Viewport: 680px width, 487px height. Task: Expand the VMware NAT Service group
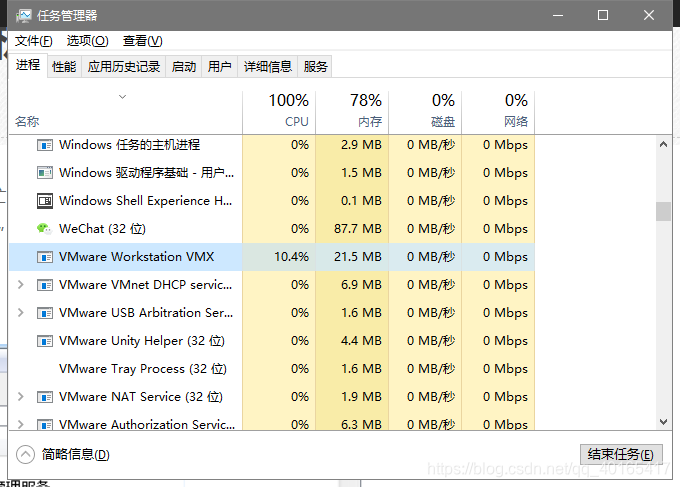pyautogui.click(x=20, y=396)
